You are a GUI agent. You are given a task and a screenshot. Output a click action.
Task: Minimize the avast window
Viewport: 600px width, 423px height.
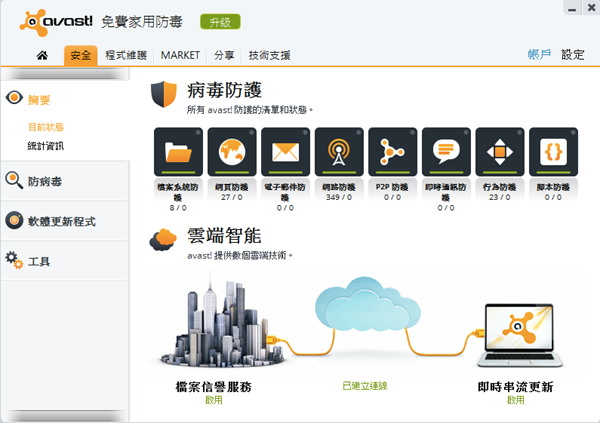tap(572, 8)
